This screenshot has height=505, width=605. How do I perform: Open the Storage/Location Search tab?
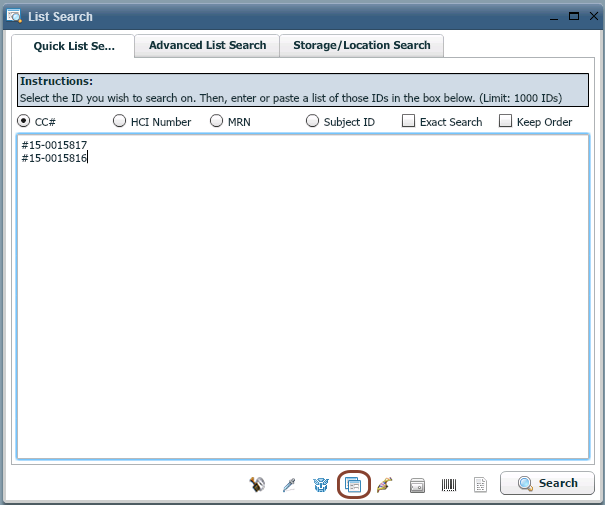point(362,45)
